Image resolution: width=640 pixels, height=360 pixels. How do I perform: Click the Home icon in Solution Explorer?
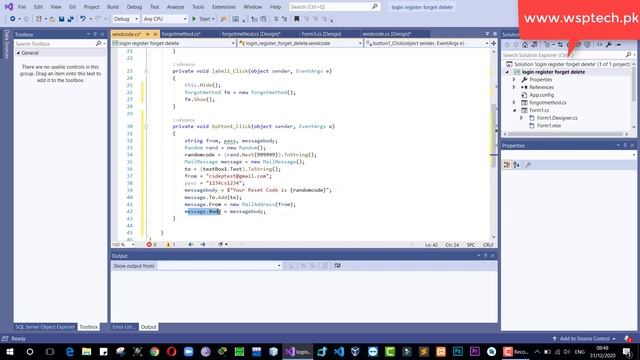pyautogui.click(x=525, y=44)
